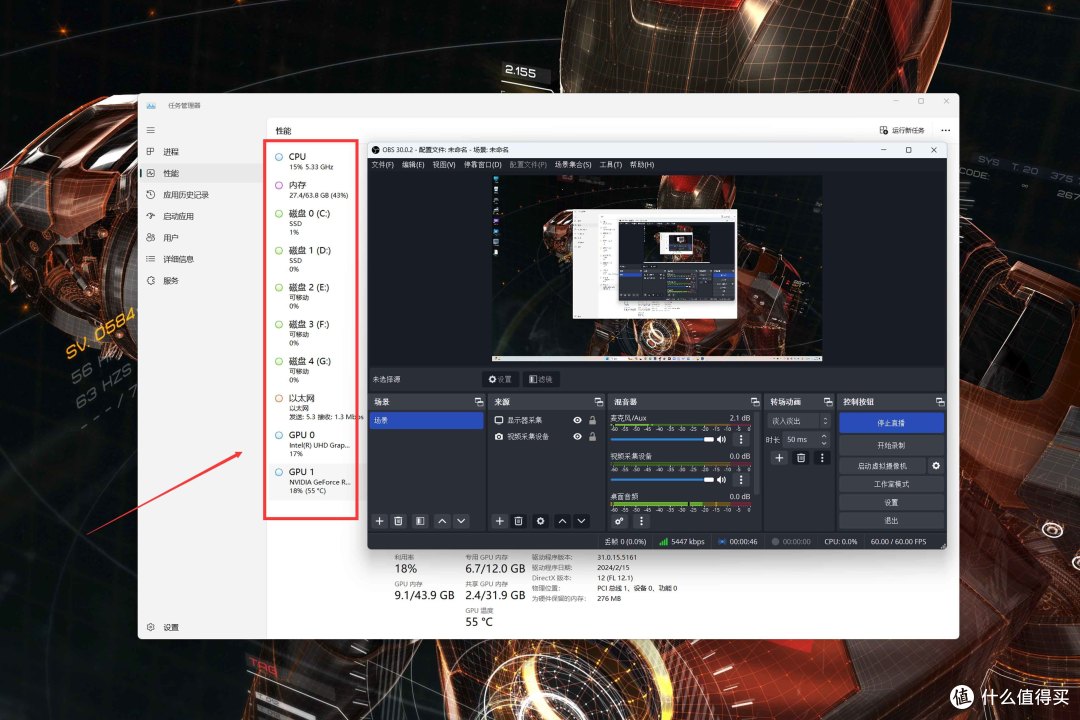This screenshot has height=720, width=1080.
Task: Click the 停止直播 button
Action: [x=891, y=423]
